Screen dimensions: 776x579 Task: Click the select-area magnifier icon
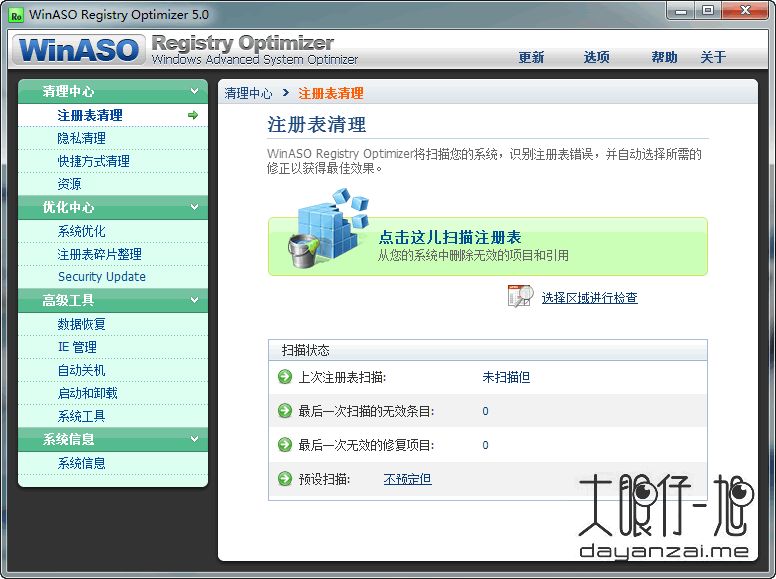520,296
